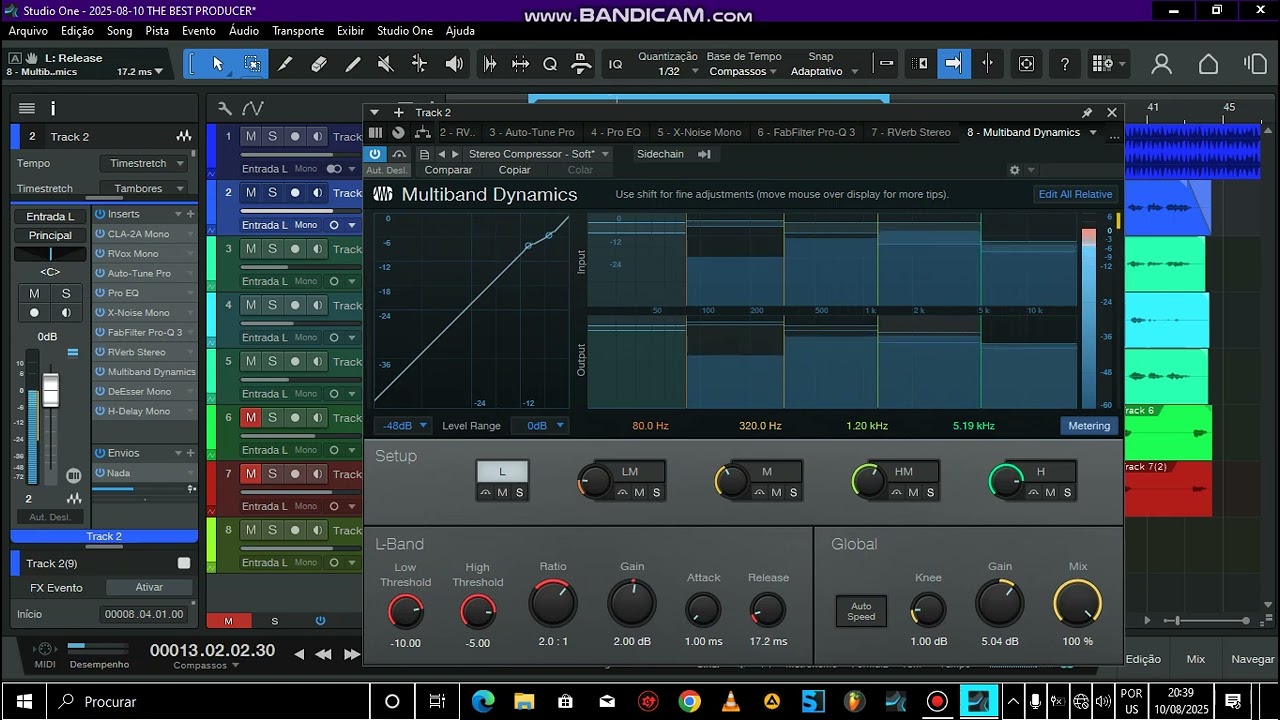Toggle Multiband Dynamics power bypass button
Screen dimensions: 1280x720
(374, 154)
